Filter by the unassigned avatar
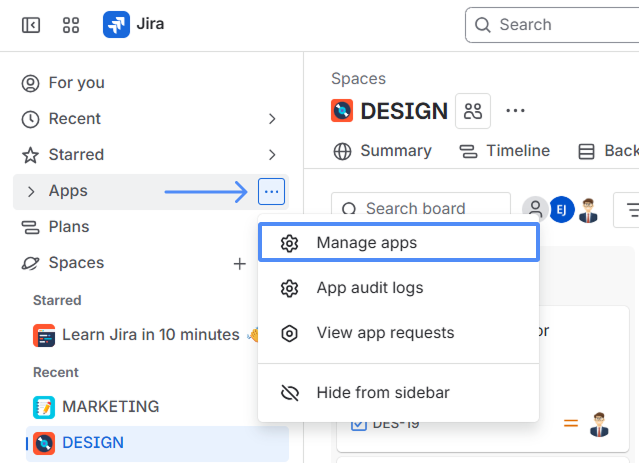Screen dimensions: 639x463 (x=535, y=209)
